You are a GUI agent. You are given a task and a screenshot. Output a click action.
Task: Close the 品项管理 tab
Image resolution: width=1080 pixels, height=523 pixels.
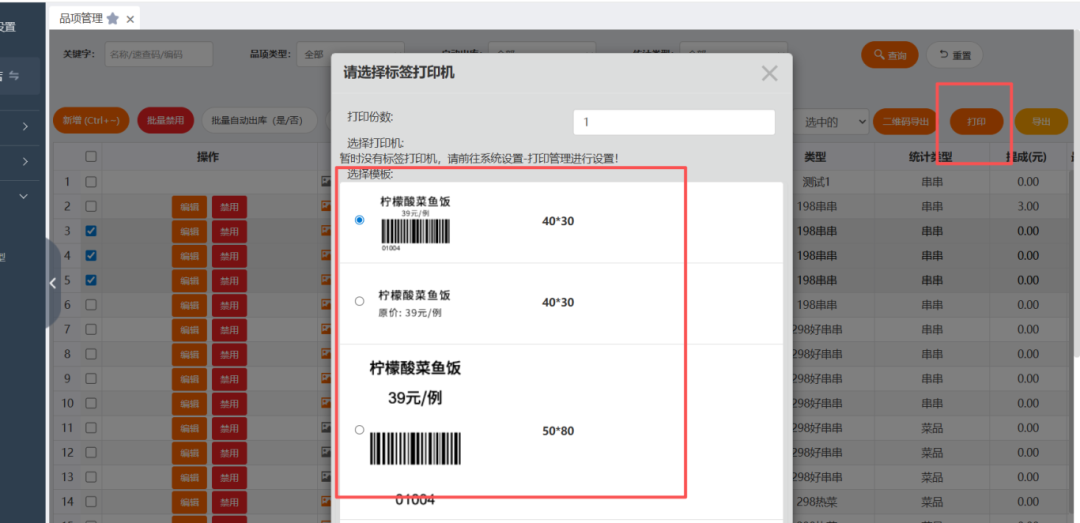pyautogui.click(x=130, y=19)
